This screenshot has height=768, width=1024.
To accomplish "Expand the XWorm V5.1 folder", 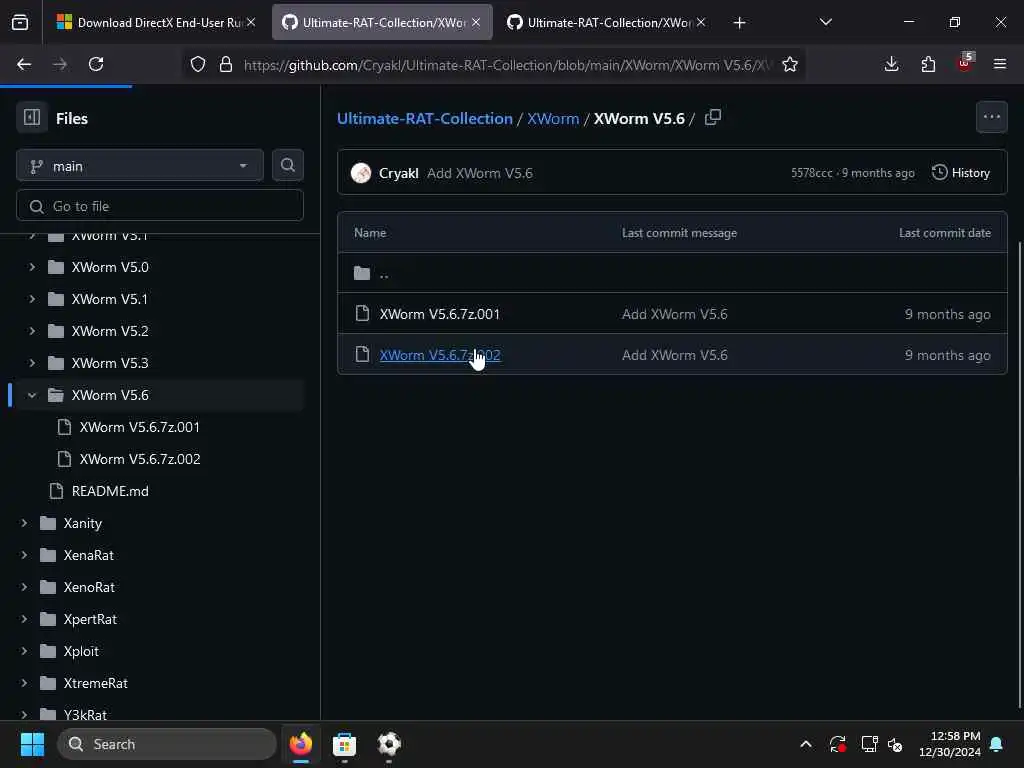I will (x=31, y=298).
